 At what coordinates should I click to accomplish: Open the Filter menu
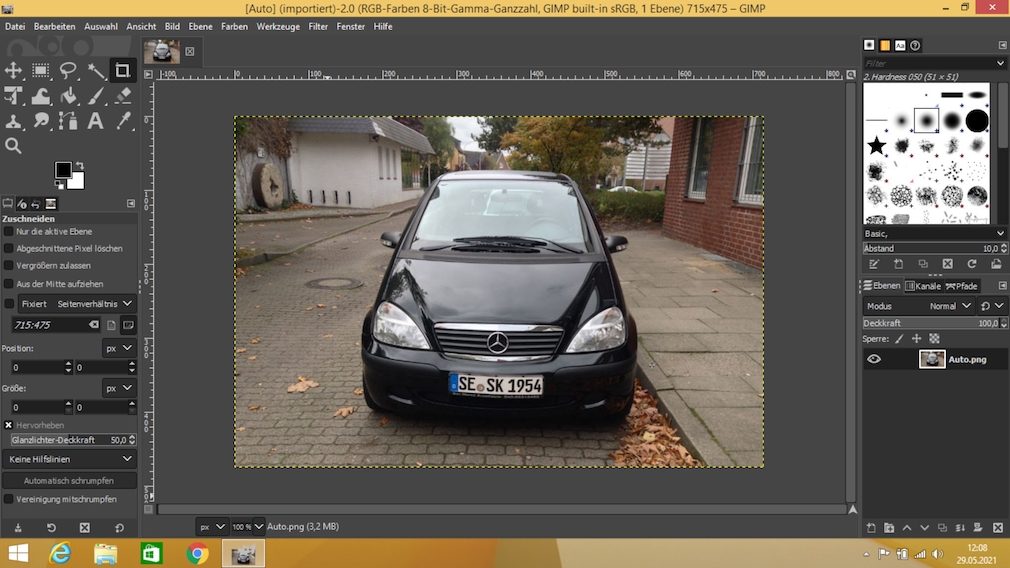318,26
